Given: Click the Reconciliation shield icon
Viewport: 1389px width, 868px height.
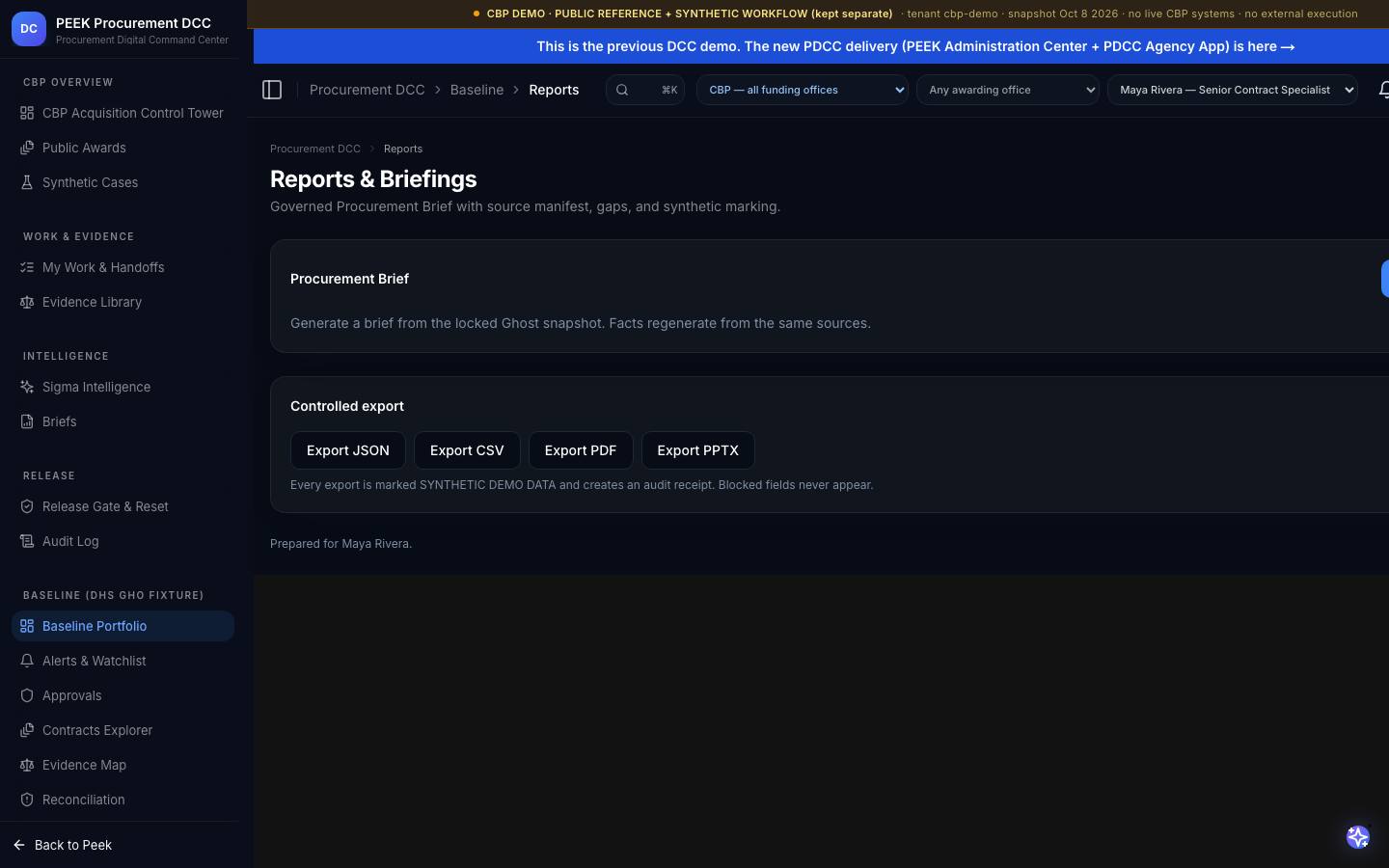Looking at the screenshot, I should [x=27, y=800].
